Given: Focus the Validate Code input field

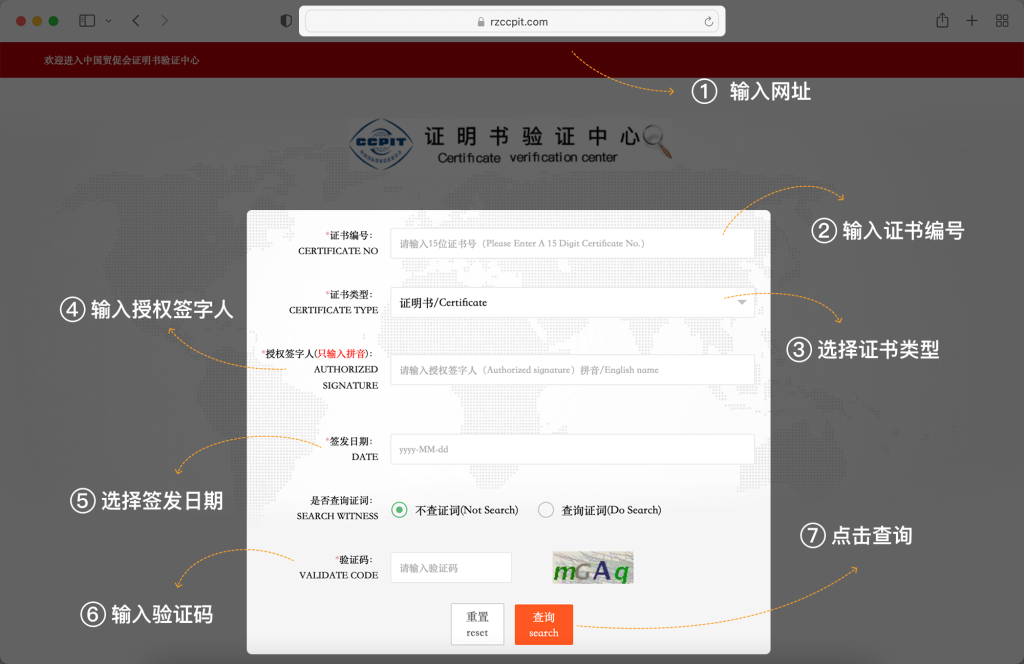Looking at the screenshot, I should (451, 567).
